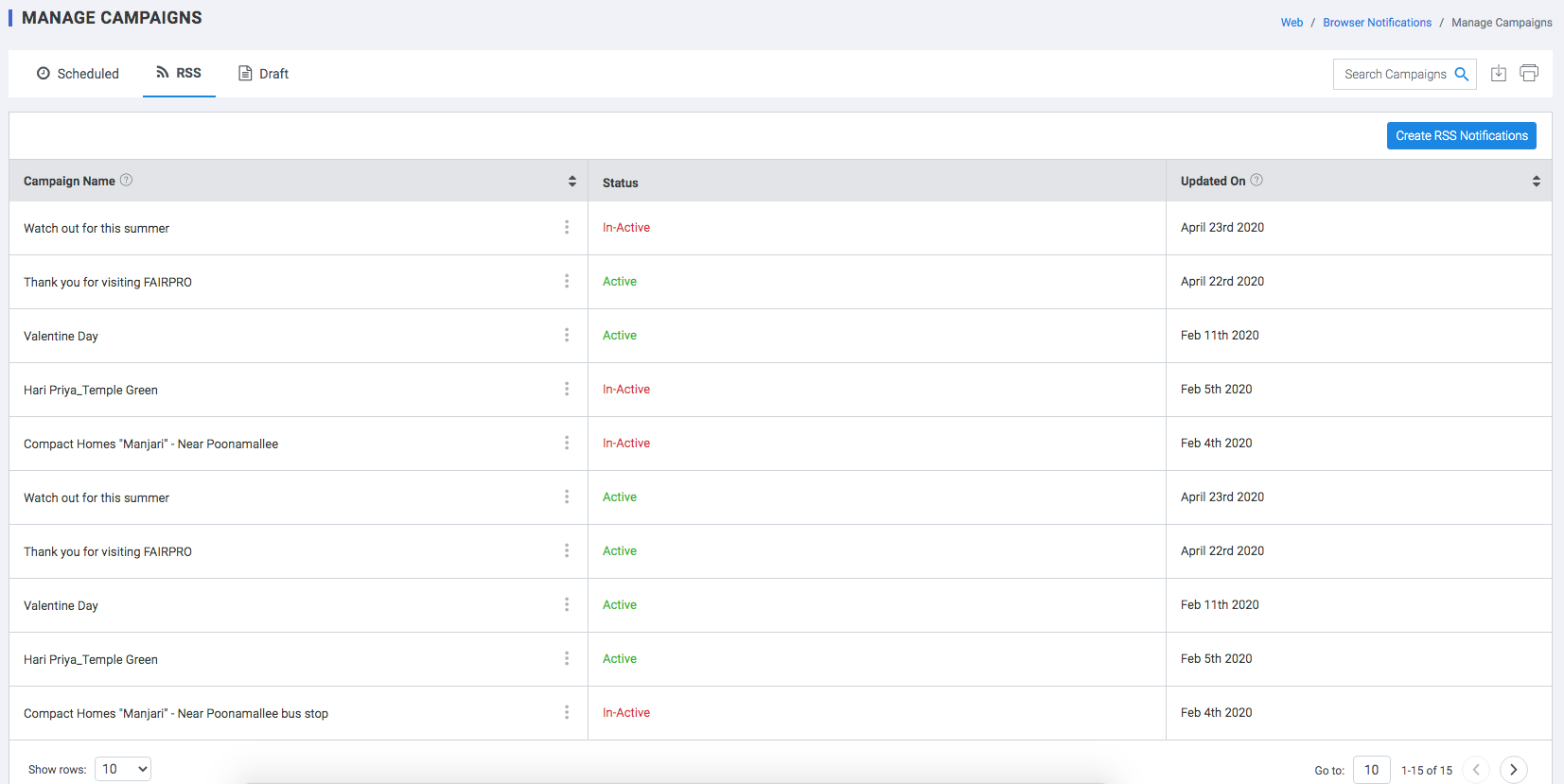Image resolution: width=1564 pixels, height=784 pixels.
Task: Open options for Compact Homes Near Poonamallee bus stop row
Action: 567,712
